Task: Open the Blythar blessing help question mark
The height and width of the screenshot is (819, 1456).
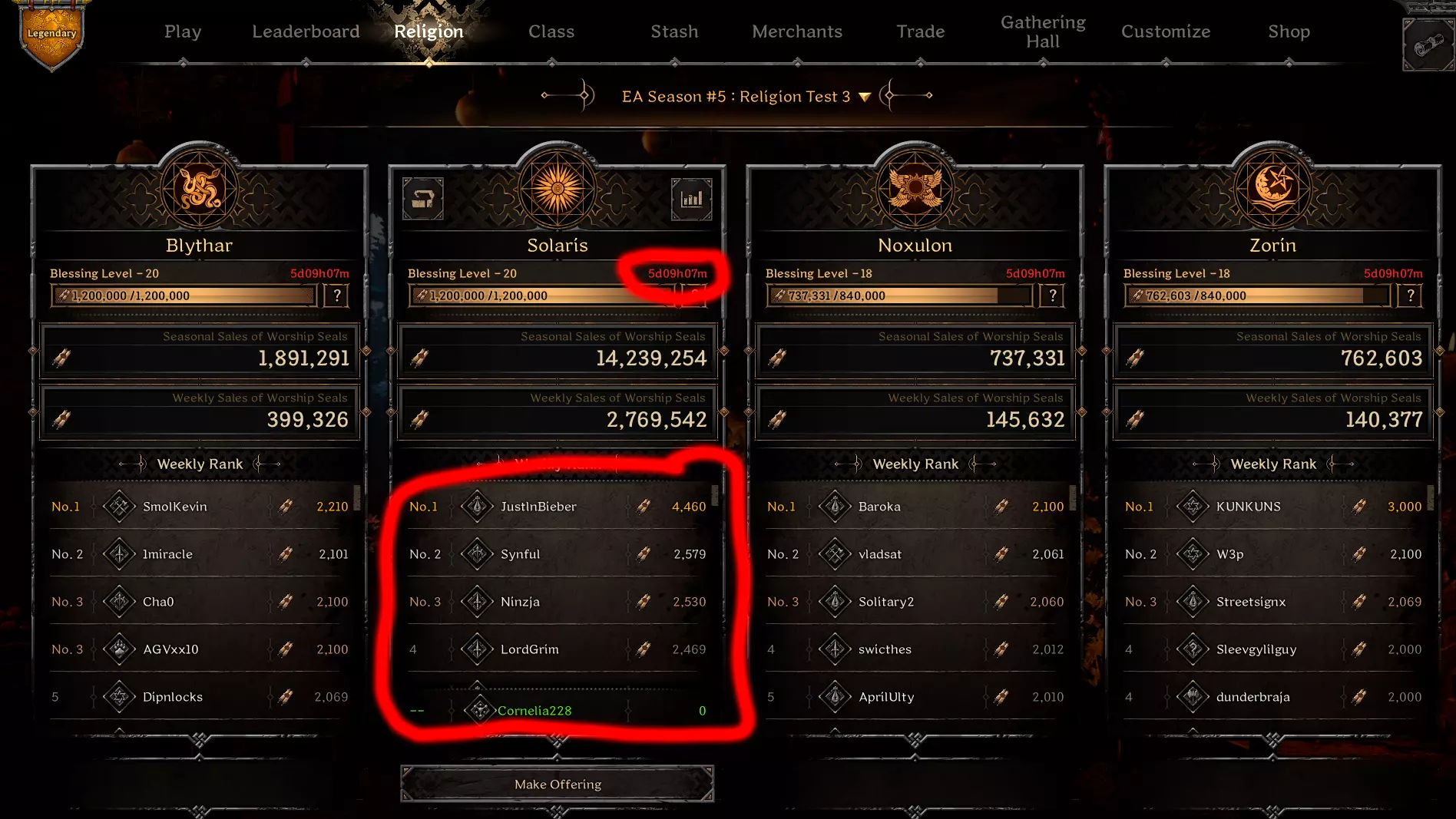Action: 336,296
